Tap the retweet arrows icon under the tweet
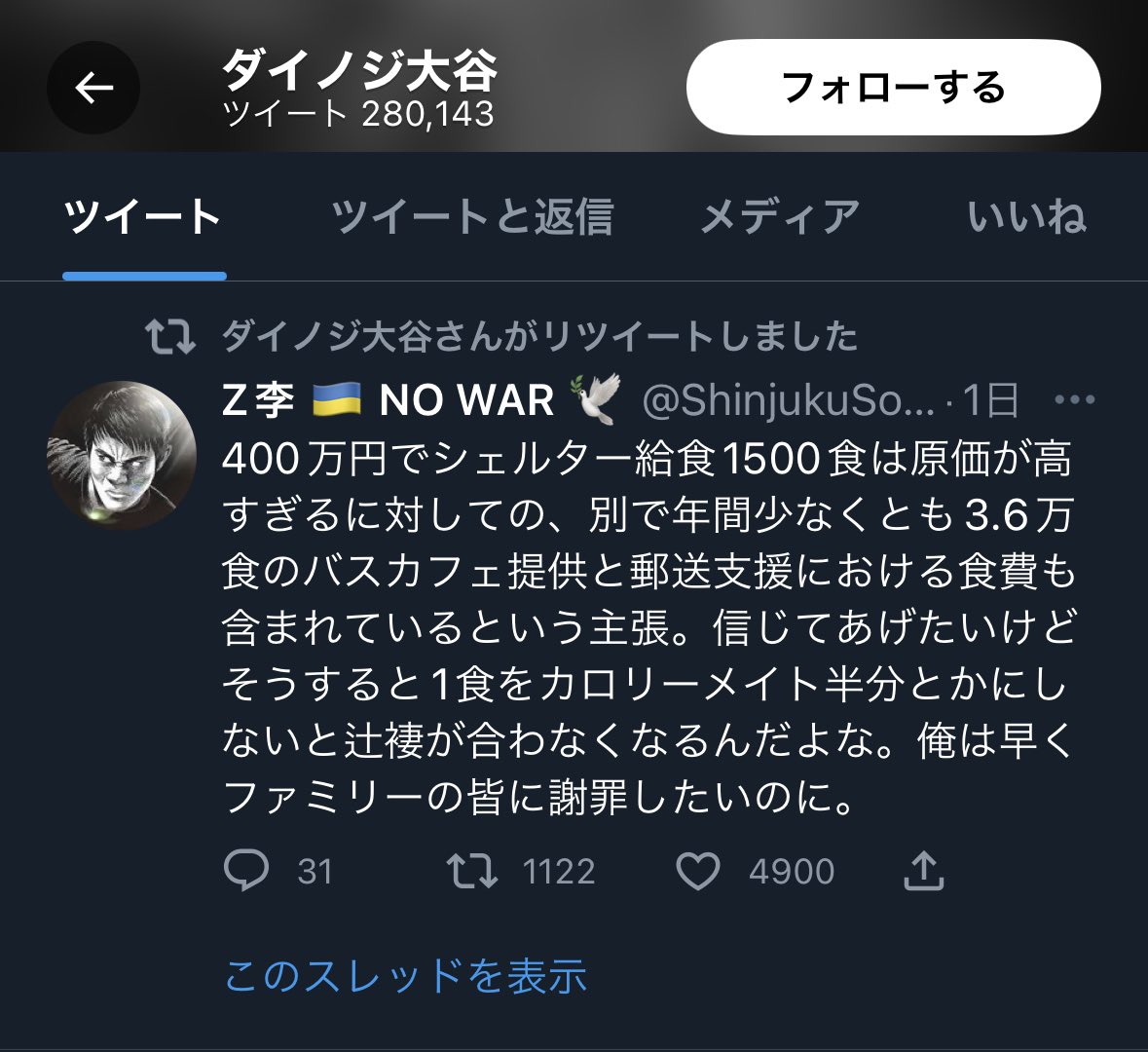 [x=472, y=870]
